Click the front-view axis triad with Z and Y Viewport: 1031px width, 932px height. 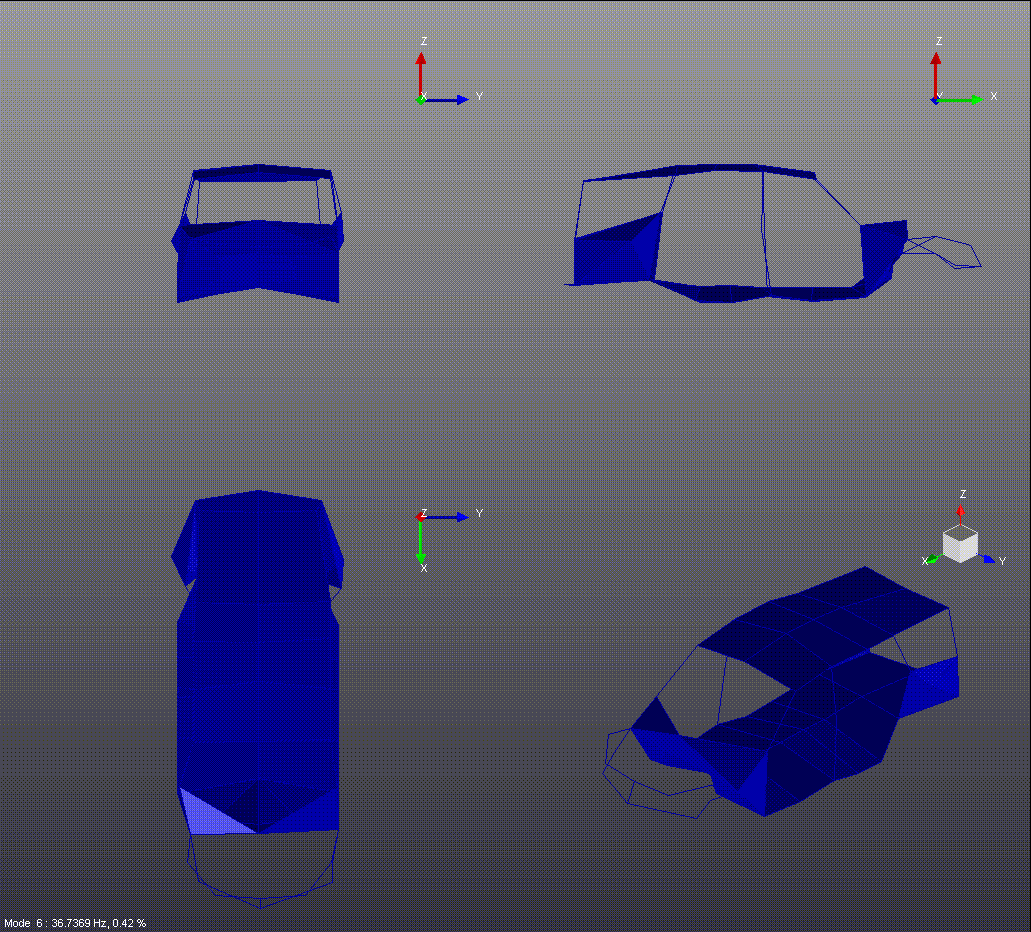tap(448, 71)
